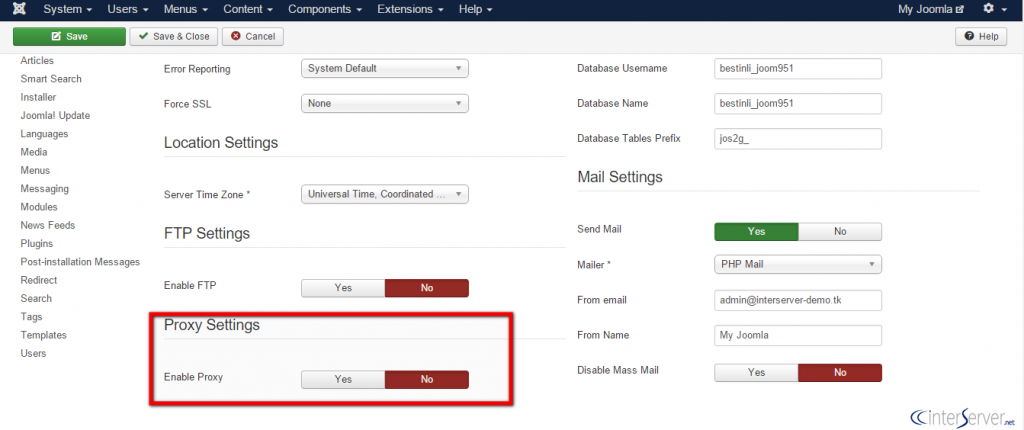
Task: Open the Components menu
Action: click(327, 10)
